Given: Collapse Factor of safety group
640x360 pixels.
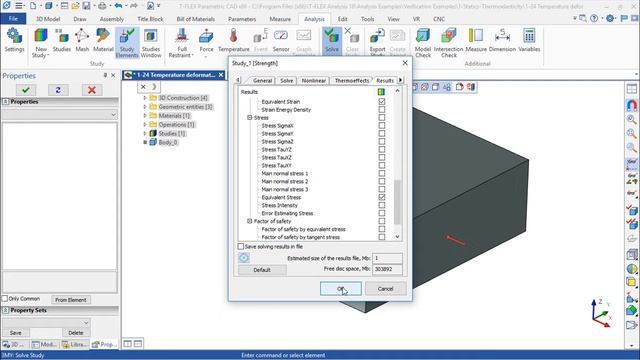Looking at the screenshot, I should click(250, 221).
